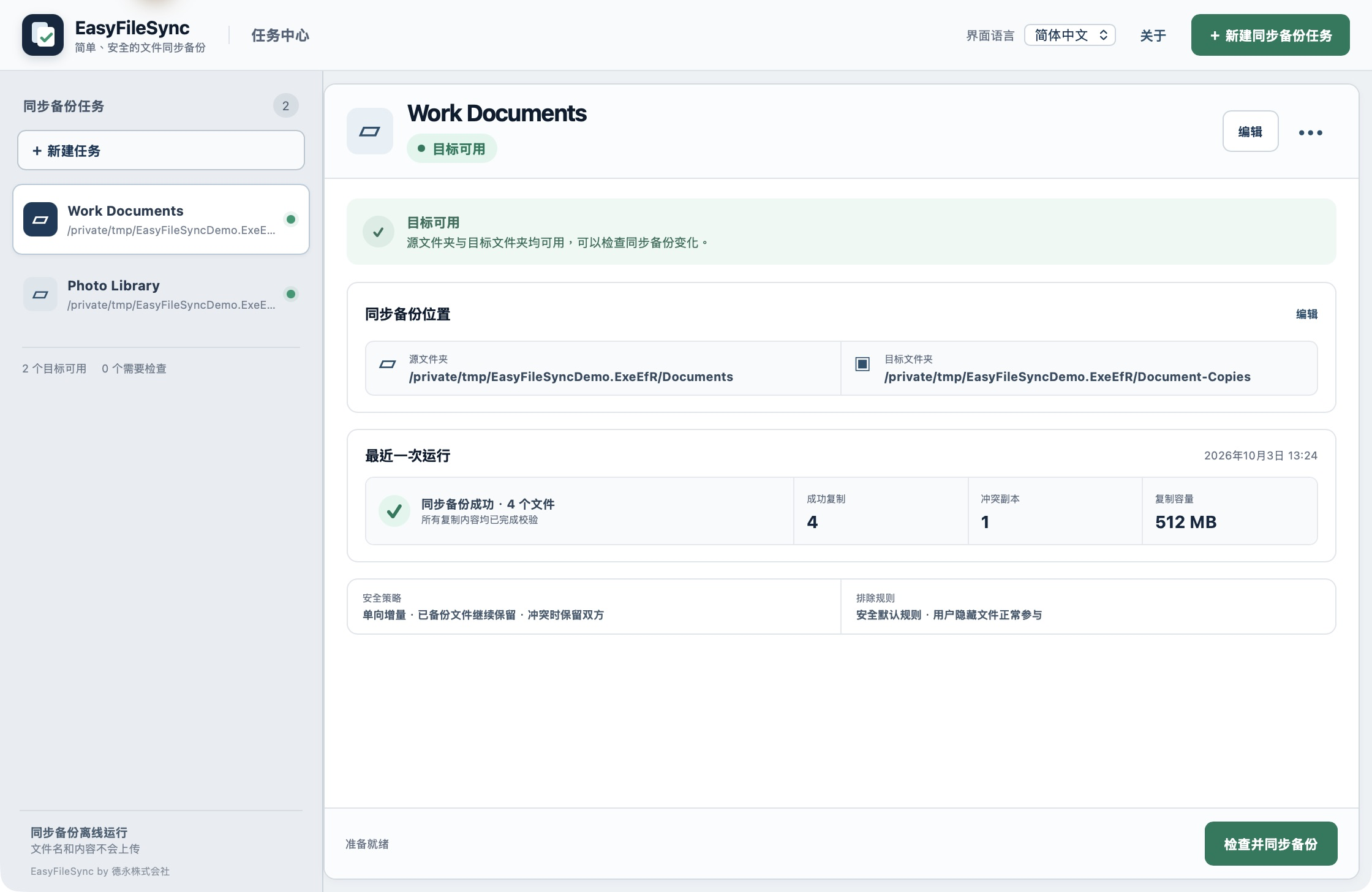This screenshot has width=1372, height=892.
Task: Click the 最近一次运行 section heading
Action: 407,456
